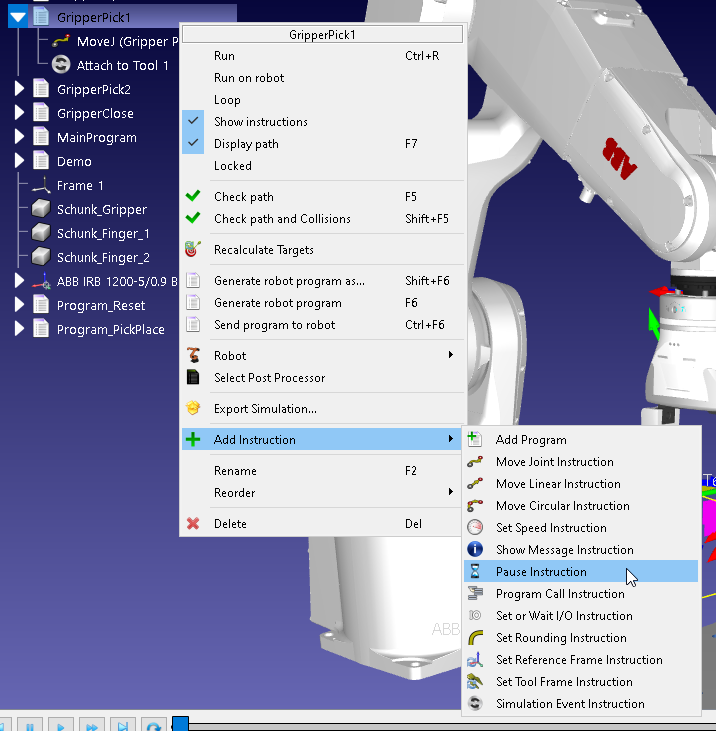Click the Move Circular Instruction icon
Image resolution: width=716 pixels, height=731 pixels.
tap(475, 505)
